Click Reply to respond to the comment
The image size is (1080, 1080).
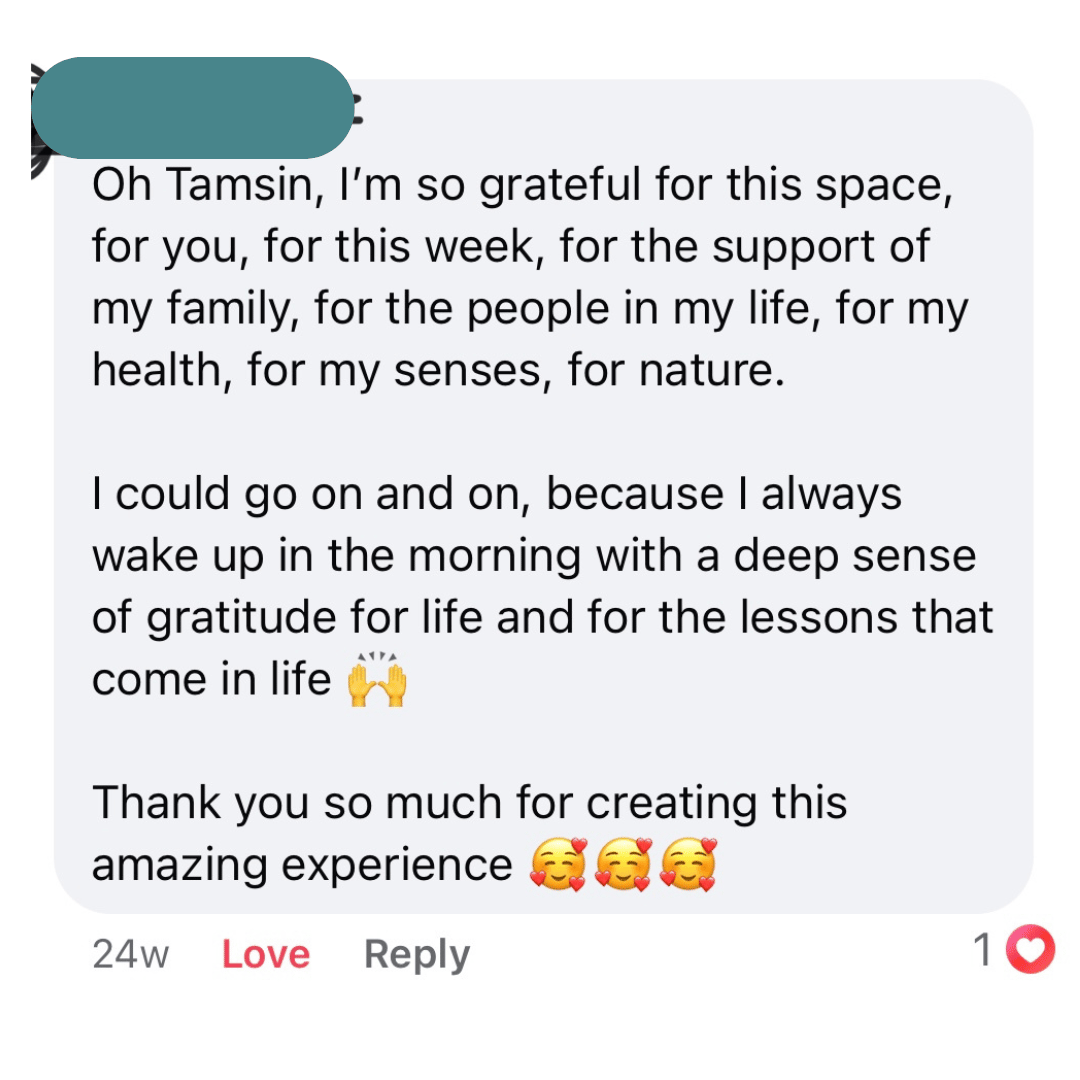[x=416, y=954]
